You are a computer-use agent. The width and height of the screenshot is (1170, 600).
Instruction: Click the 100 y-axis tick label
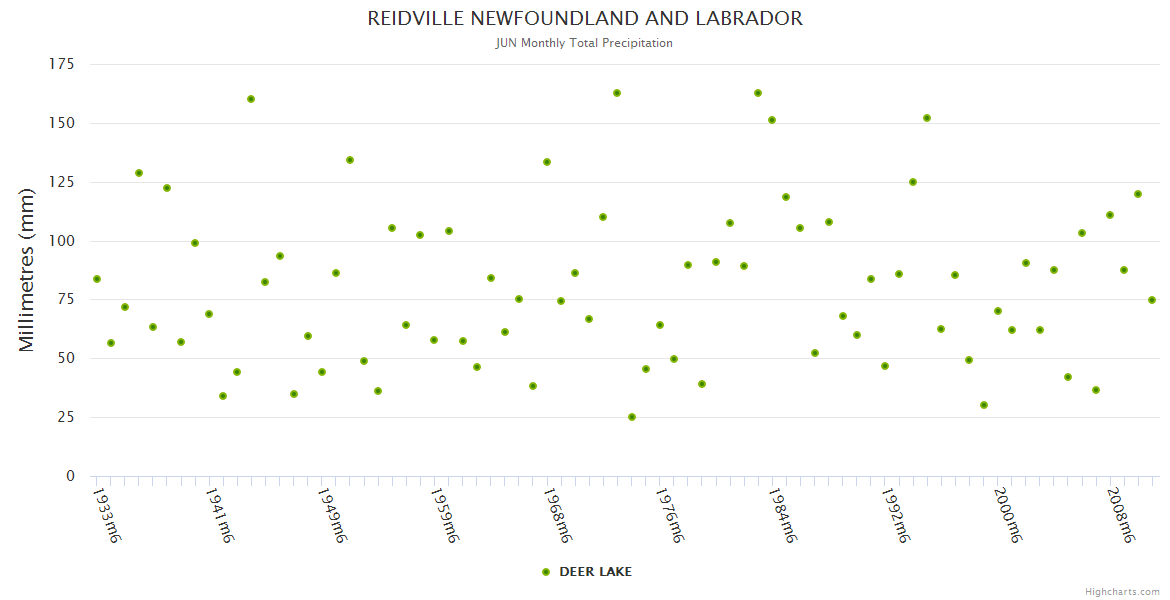pos(62,241)
